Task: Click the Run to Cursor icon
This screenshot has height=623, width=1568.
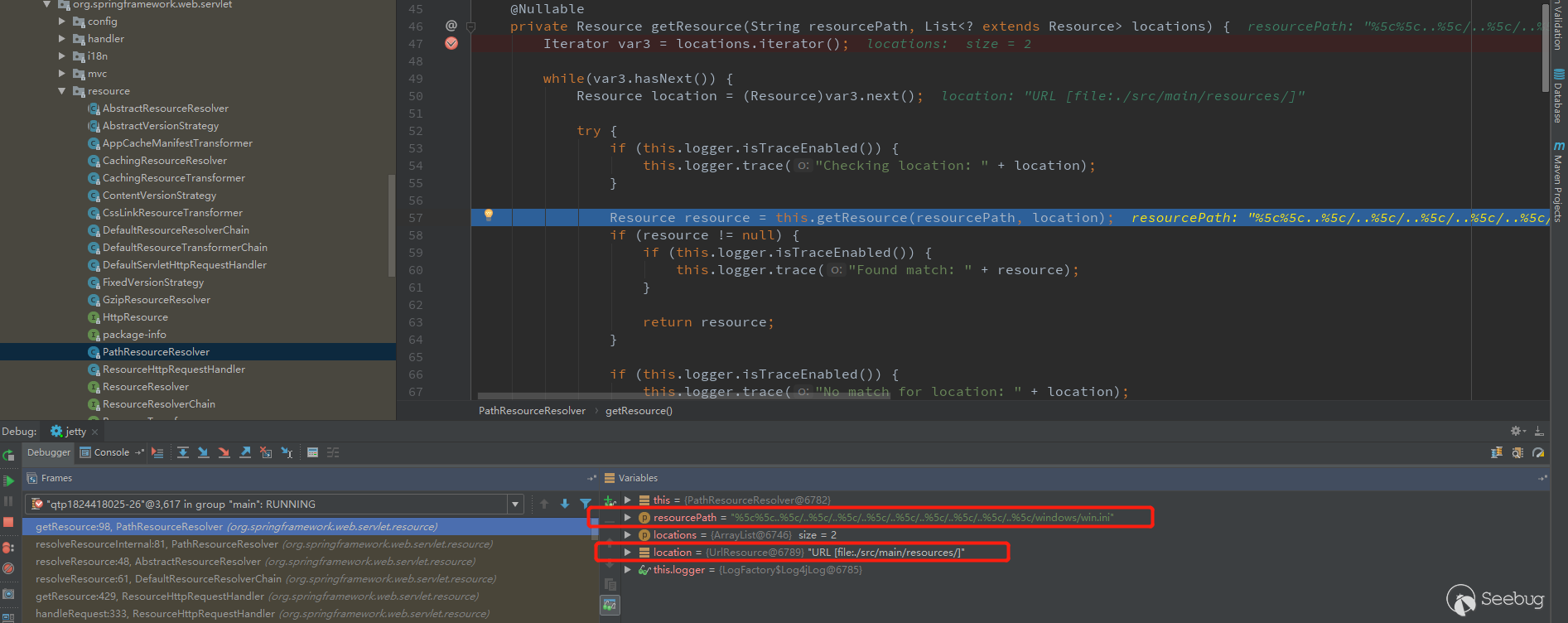Action: pyautogui.click(x=287, y=452)
